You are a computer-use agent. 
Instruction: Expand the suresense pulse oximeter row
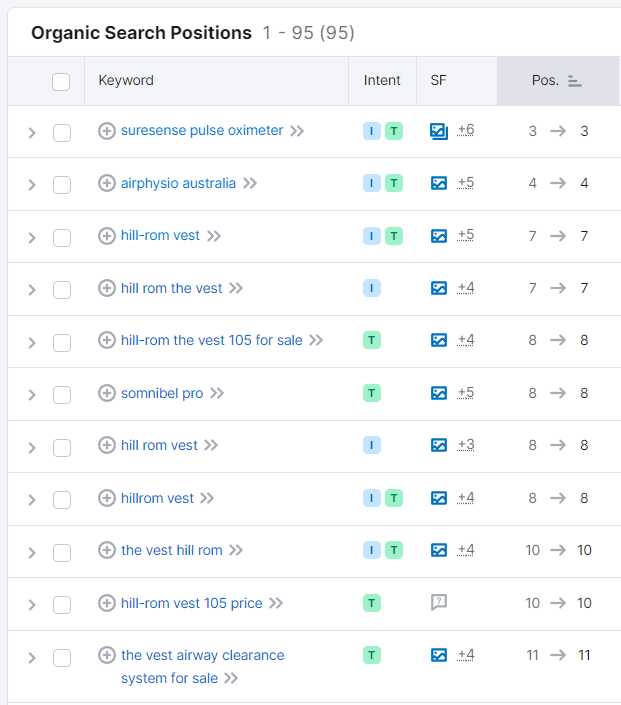32,133
